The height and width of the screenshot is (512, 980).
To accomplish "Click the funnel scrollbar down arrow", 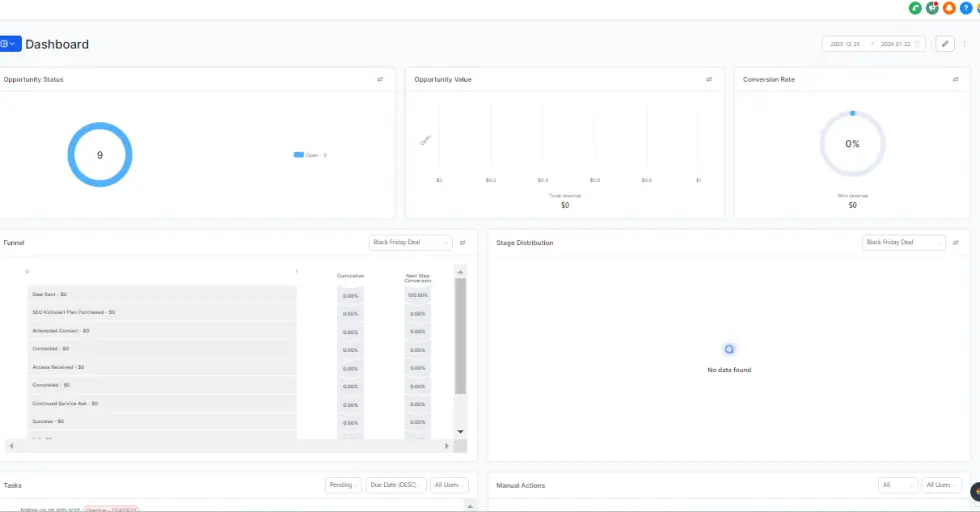I will [x=460, y=431].
